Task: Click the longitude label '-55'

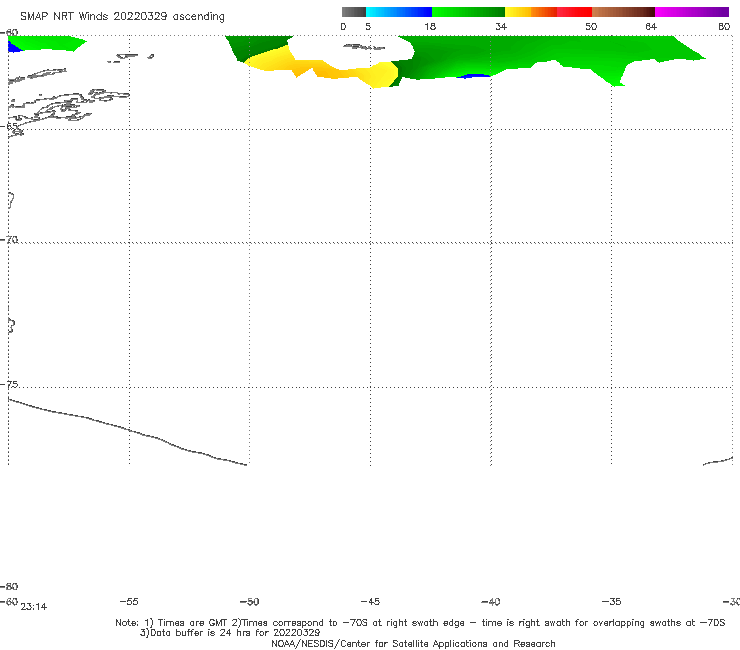Action: pos(129,601)
